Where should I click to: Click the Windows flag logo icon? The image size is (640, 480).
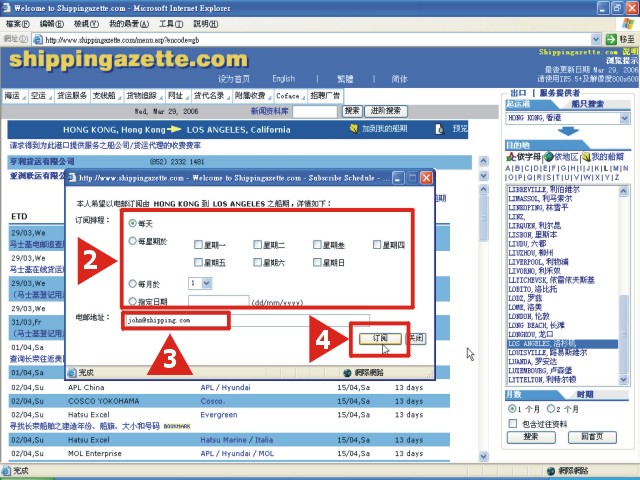pyautogui.click(x=628, y=24)
